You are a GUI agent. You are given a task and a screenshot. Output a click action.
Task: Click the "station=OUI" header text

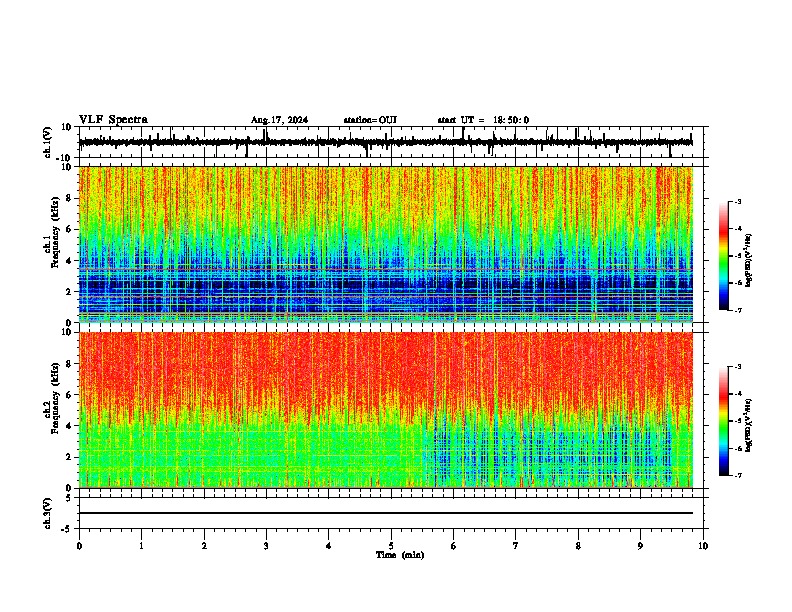coord(370,120)
